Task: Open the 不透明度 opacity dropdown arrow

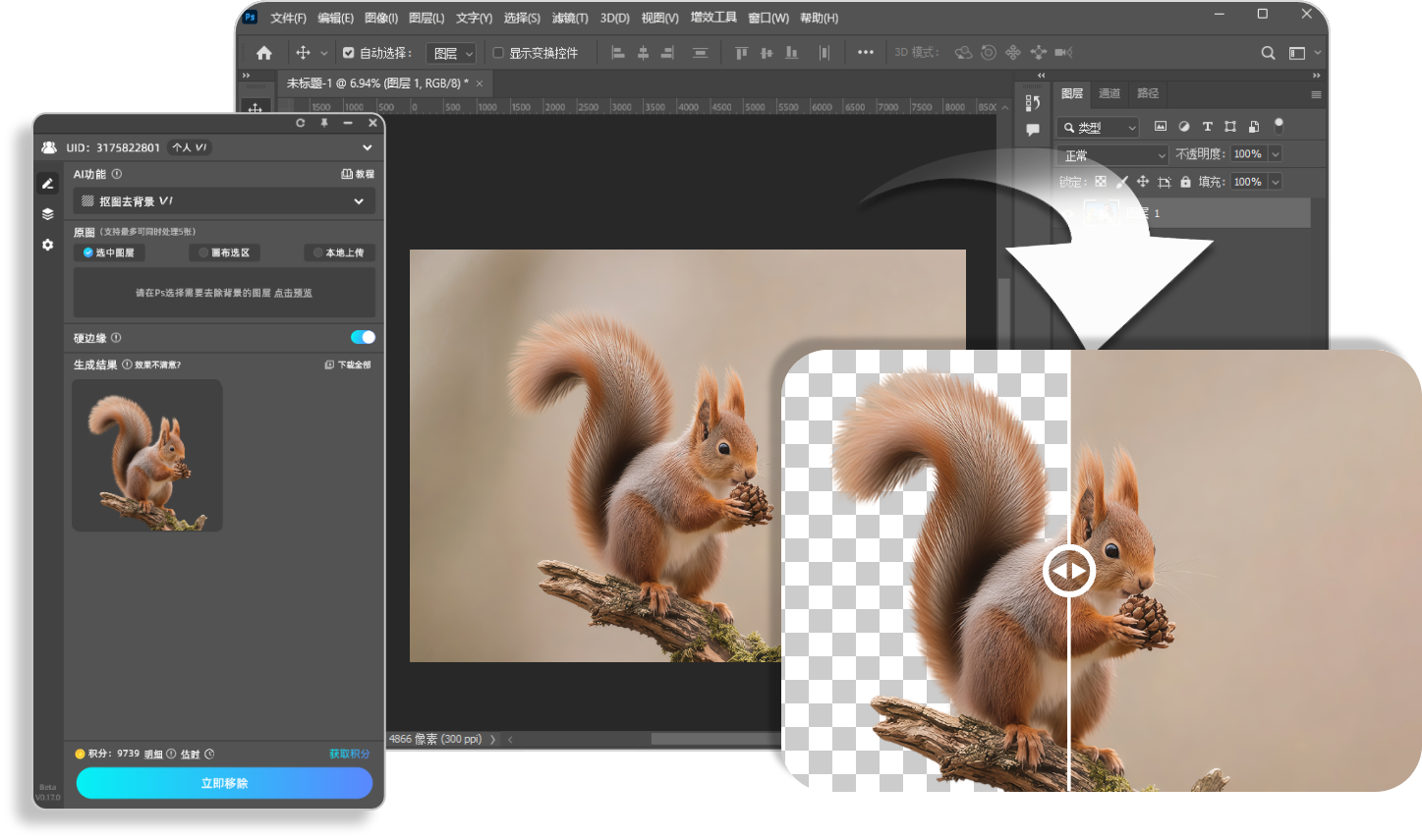Action: click(x=1276, y=154)
